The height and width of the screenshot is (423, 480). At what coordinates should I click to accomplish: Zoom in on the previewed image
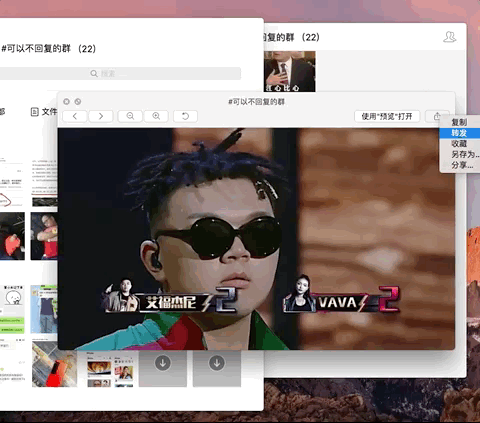click(x=156, y=116)
